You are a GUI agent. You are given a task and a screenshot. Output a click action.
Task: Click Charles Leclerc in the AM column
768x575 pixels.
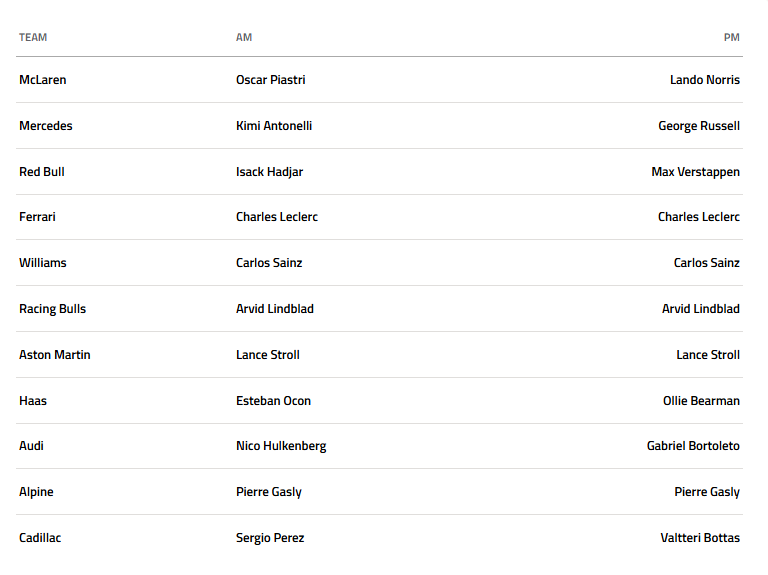(x=277, y=217)
